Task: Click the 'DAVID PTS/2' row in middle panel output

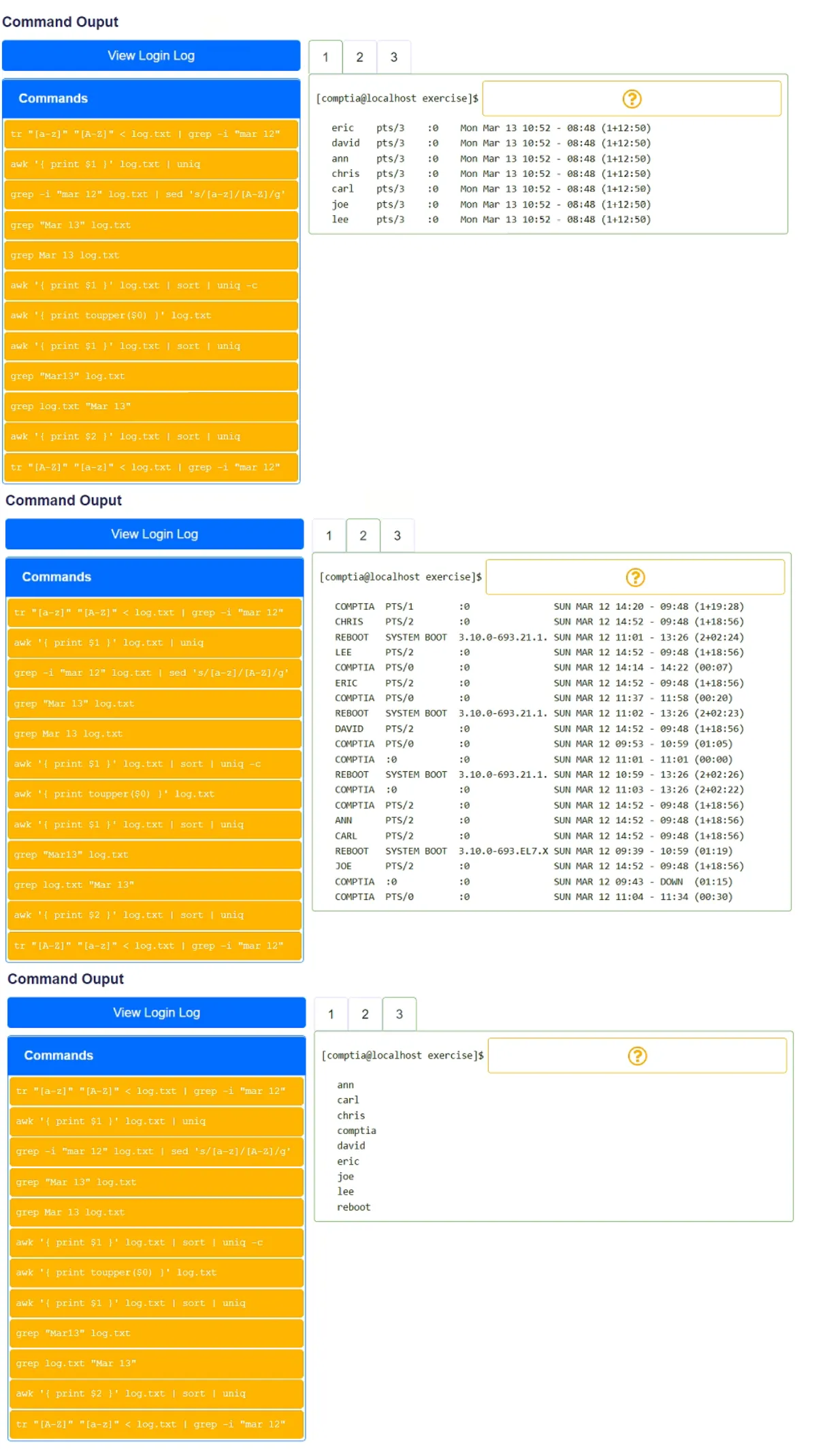Action: pyautogui.click(x=539, y=729)
